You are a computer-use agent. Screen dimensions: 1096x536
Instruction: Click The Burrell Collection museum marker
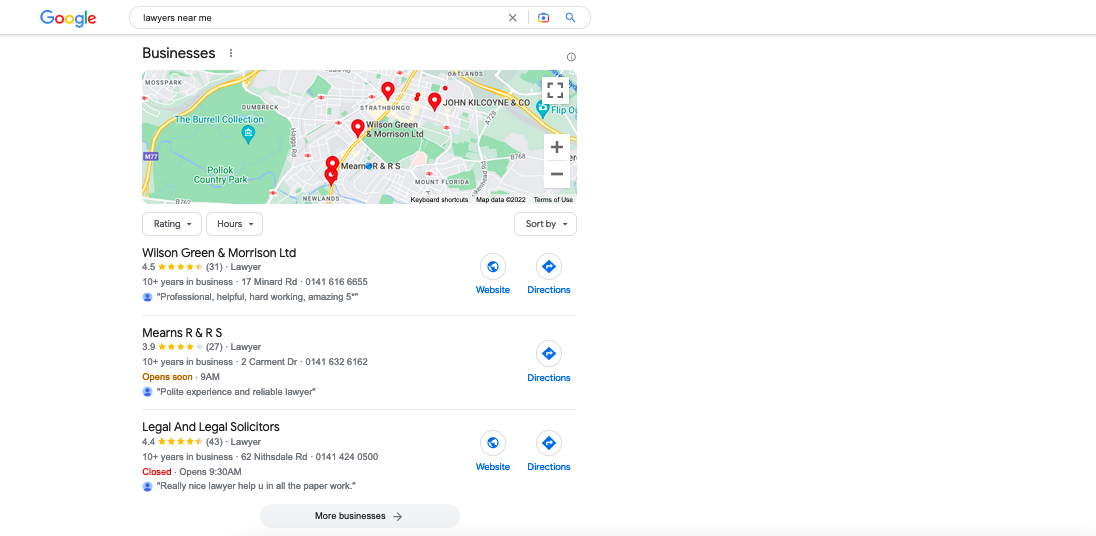click(247, 133)
